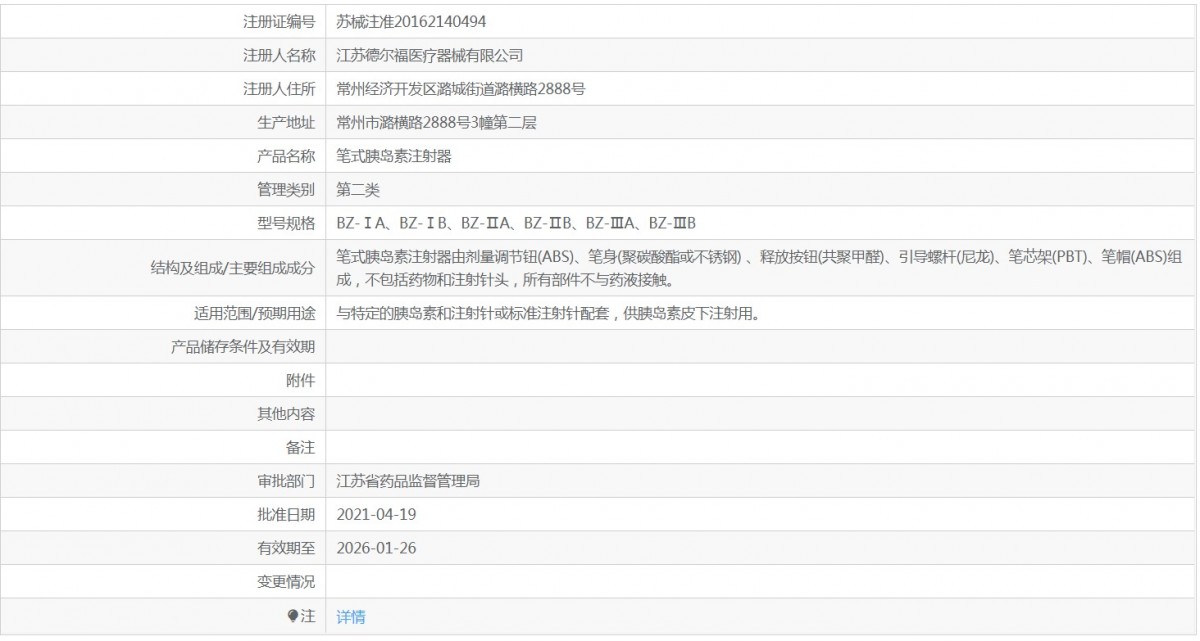This screenshot has width=1200, height=641.
Task: Select expiry date 2026-01-26
Action: [376, 548]
